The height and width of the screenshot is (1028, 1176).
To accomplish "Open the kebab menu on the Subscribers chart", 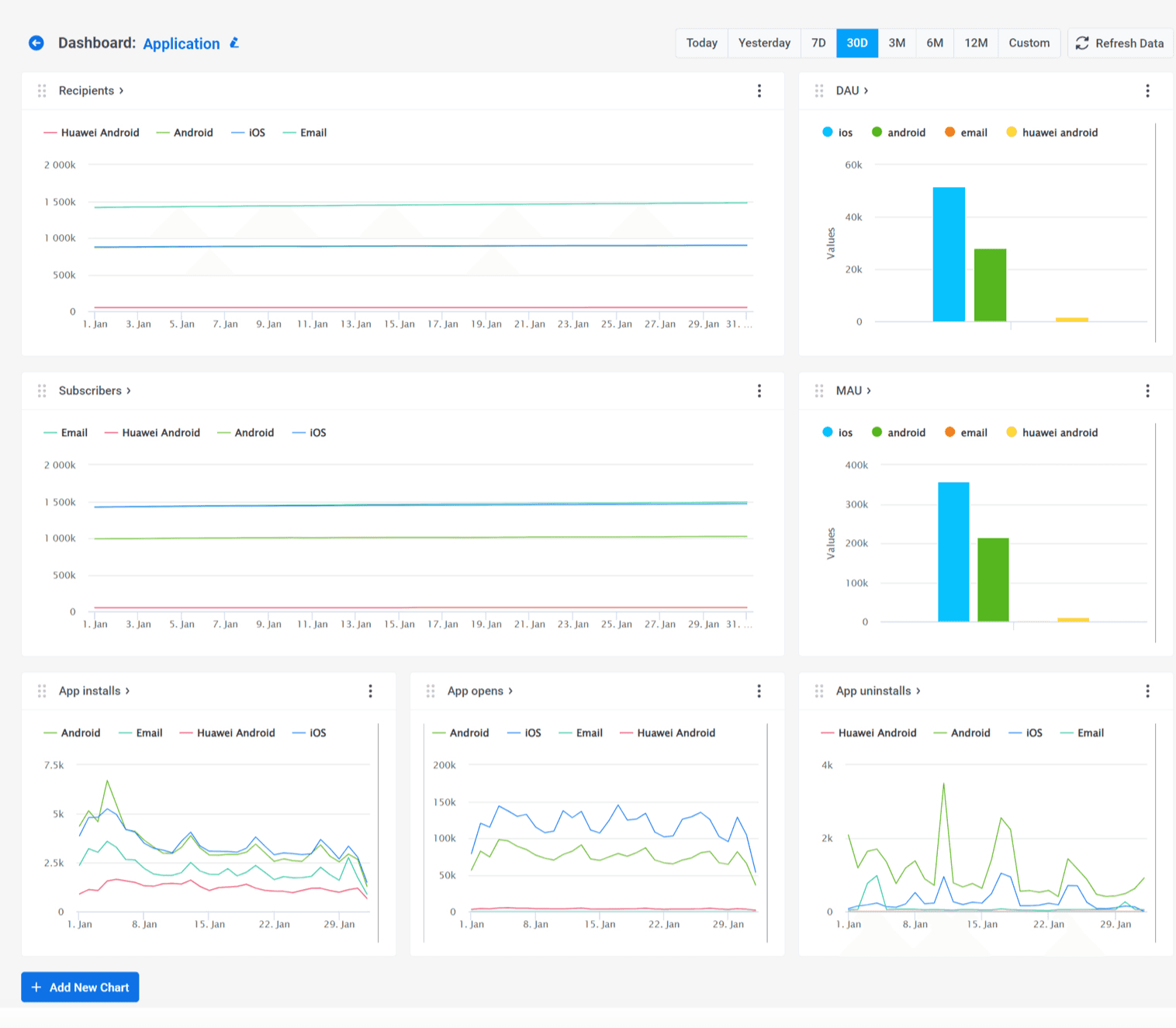I will 759,390.
